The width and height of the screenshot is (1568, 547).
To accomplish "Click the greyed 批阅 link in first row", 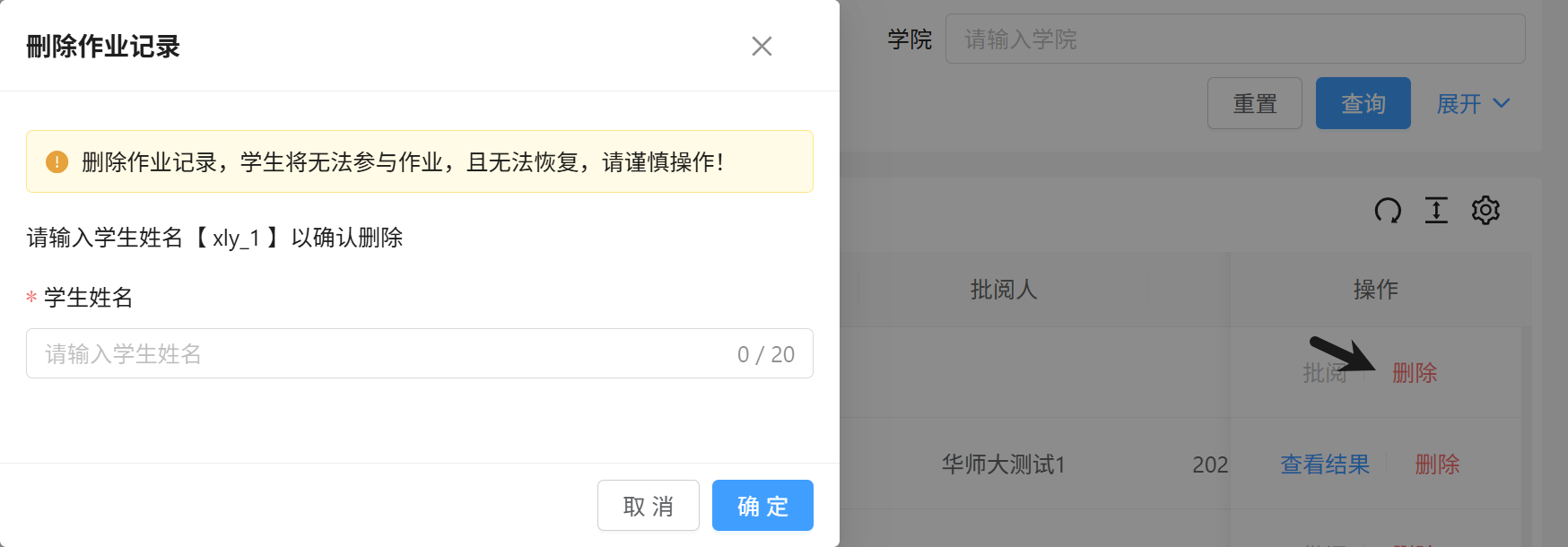I will (x=1324, y=373).
